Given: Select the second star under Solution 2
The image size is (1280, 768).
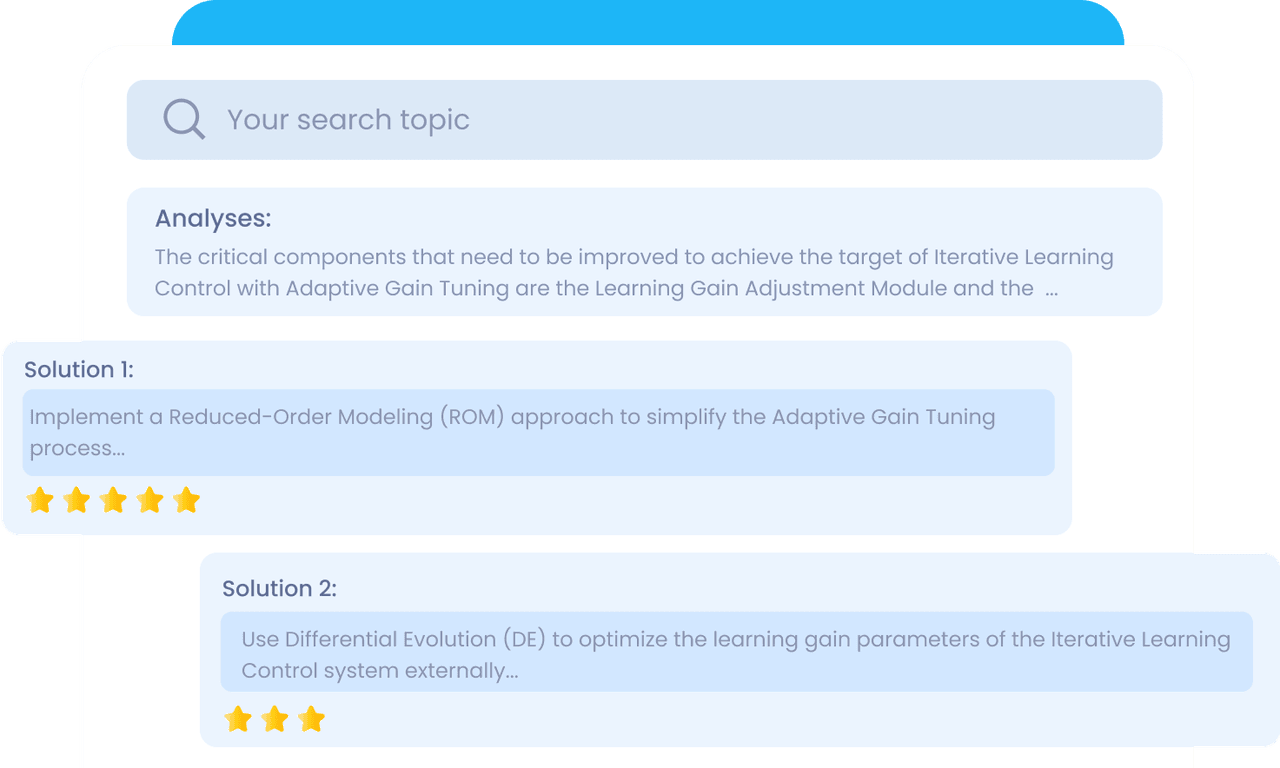Looking at the screenshot, I should pyautogui.click(x=275, y=719).
